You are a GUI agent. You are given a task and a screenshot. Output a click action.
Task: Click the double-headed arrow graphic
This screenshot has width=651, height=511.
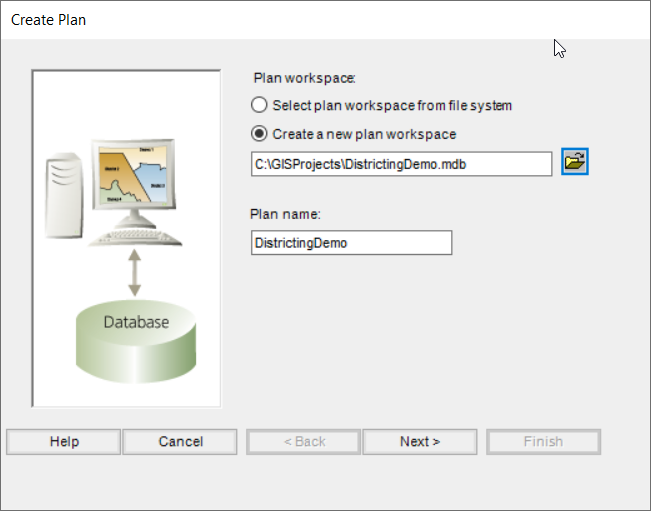click(x=135, y=271)
